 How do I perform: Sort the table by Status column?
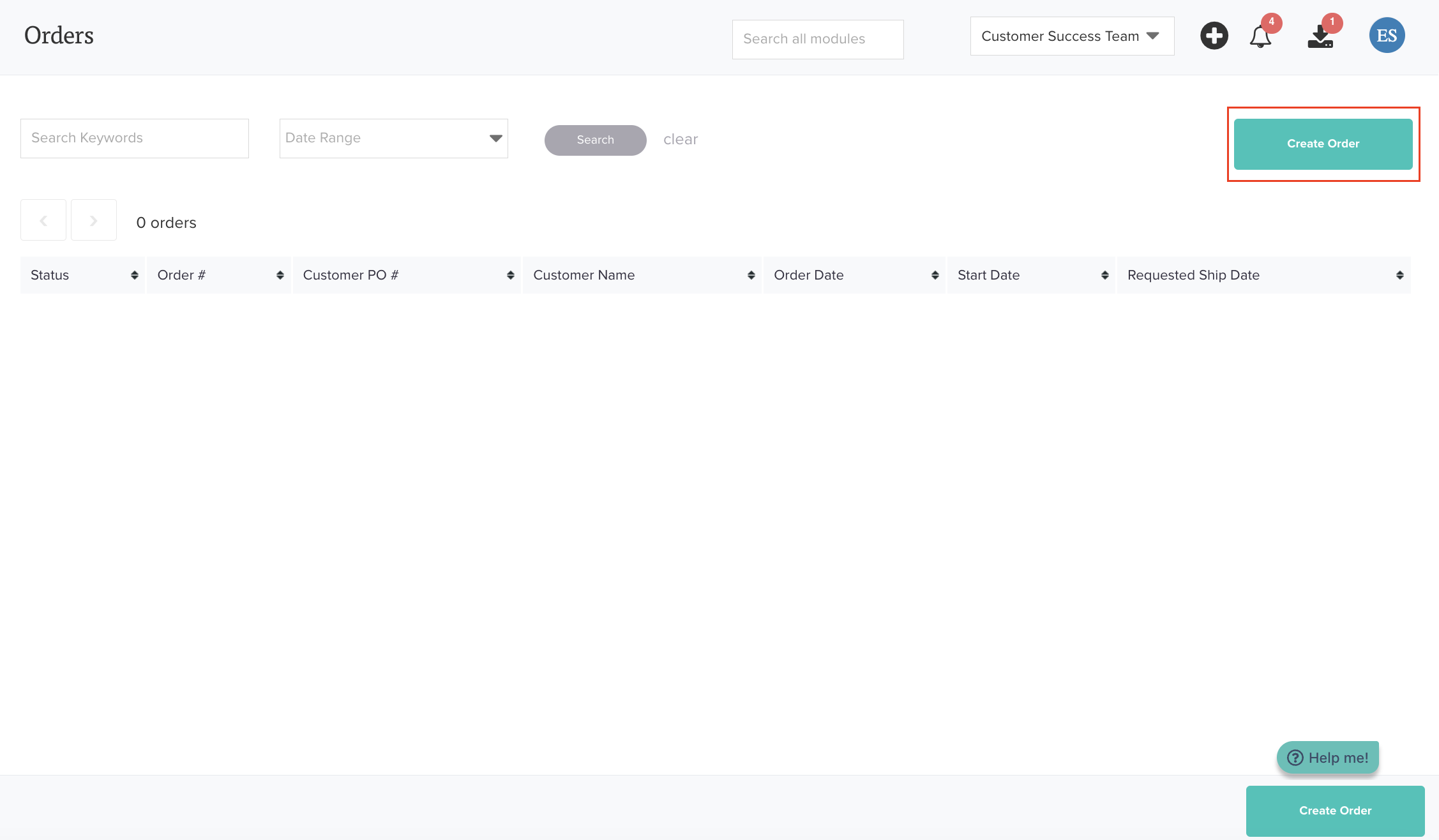click(x=134, y=275)
